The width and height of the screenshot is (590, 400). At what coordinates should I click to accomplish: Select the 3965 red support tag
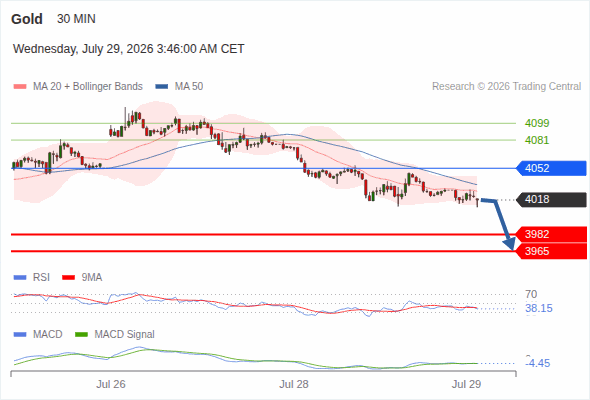pyautogui.click(x=551, y=251)
